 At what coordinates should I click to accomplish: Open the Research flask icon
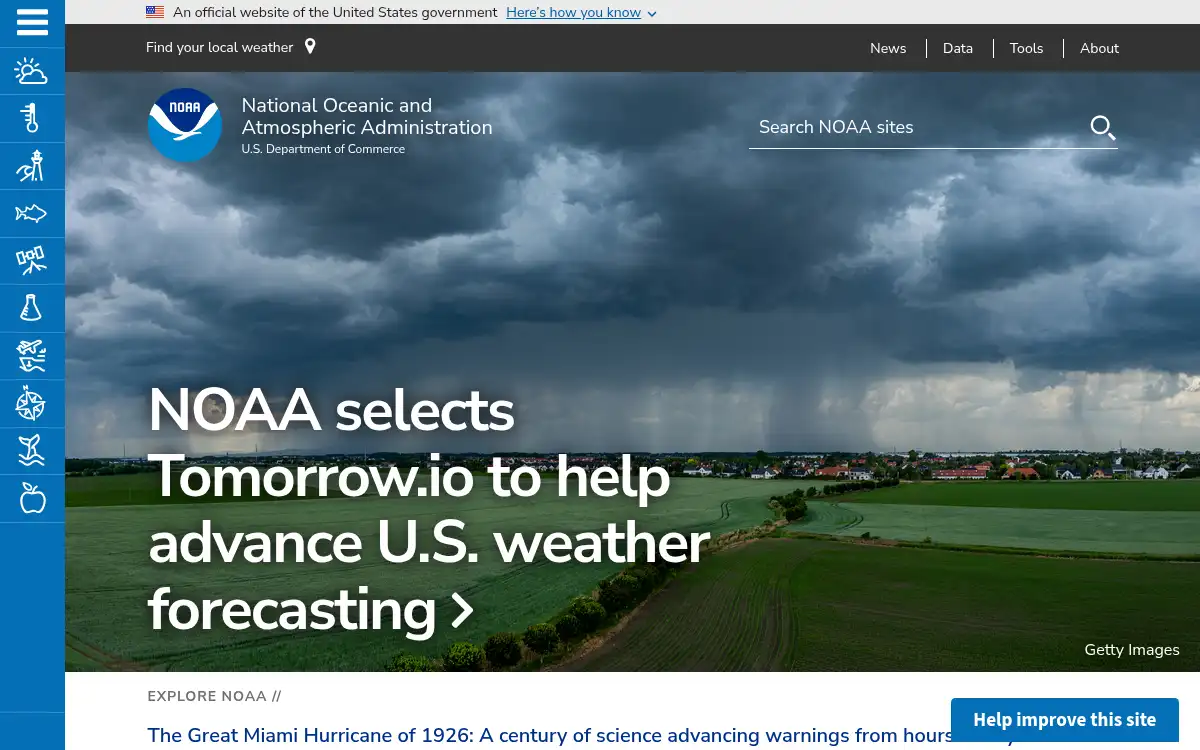point(32,308)
